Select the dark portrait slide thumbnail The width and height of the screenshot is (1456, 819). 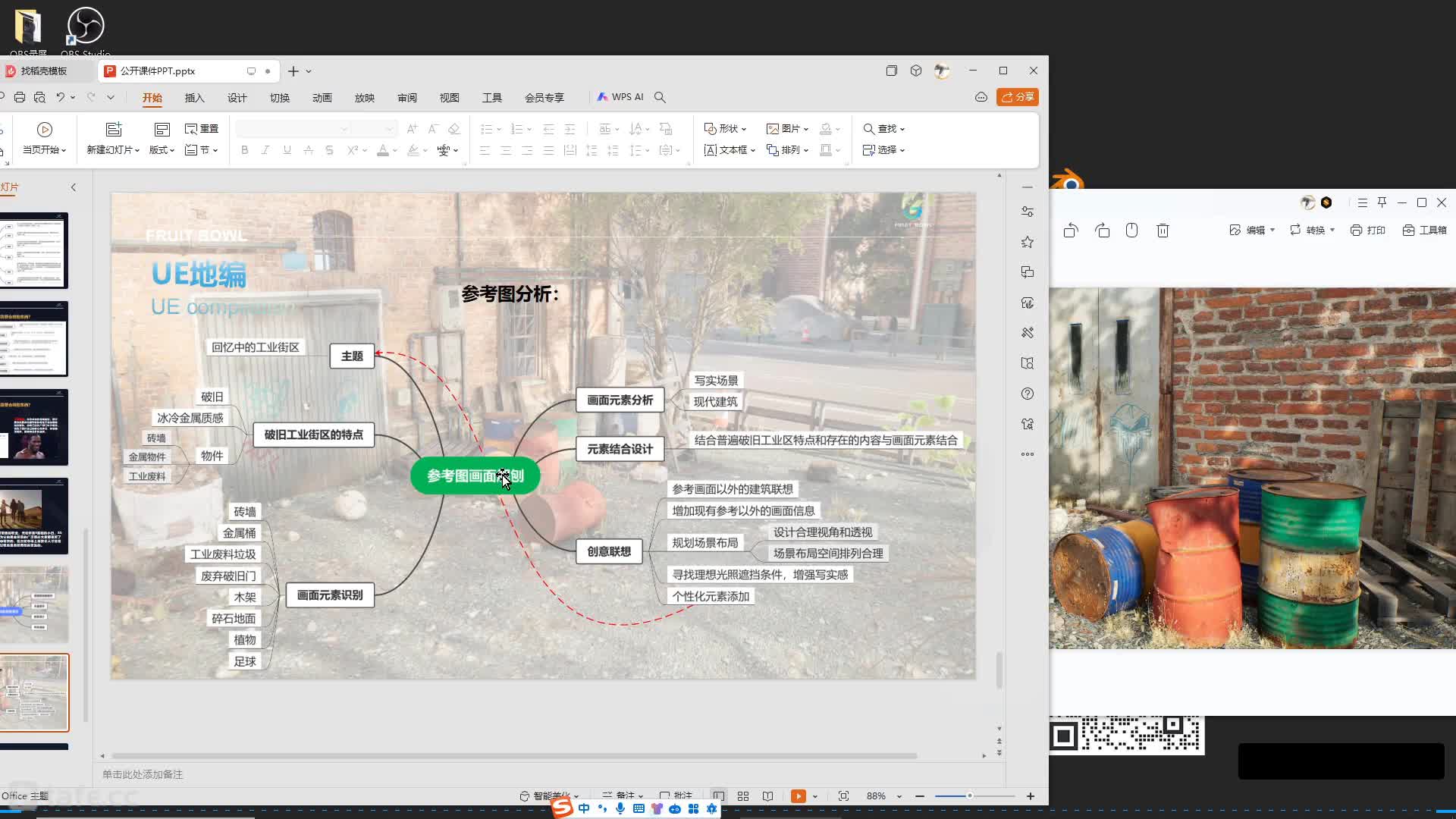coord(33,427)
